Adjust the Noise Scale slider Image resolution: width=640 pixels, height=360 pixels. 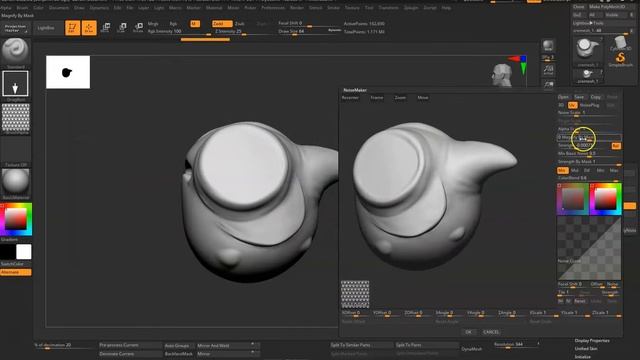coord(589,113)
